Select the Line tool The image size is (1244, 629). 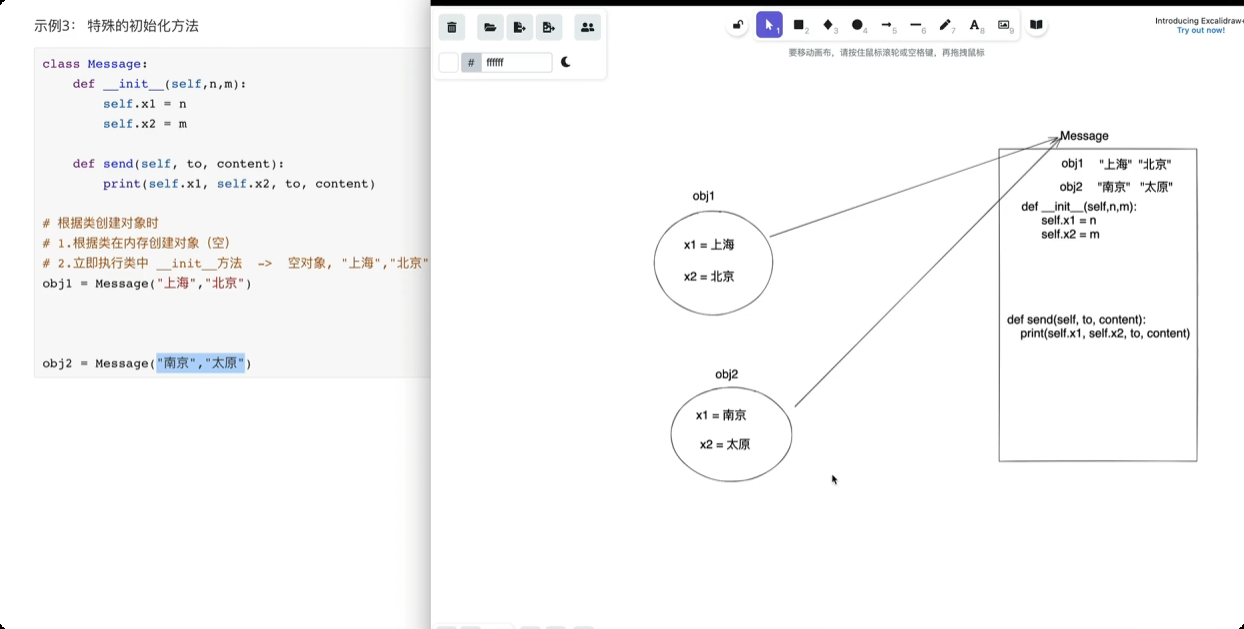915,25
